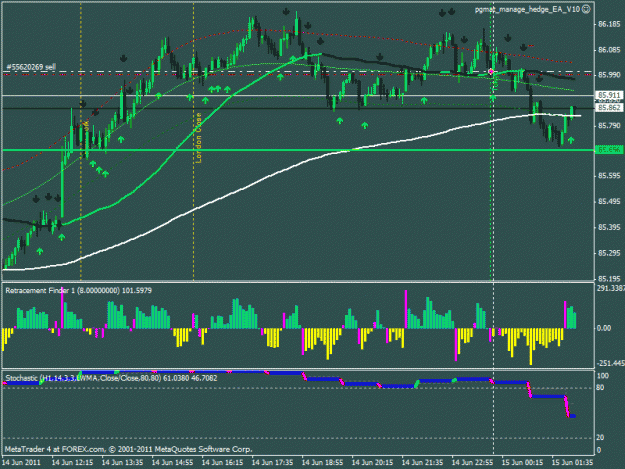Click the 85.195 price axis value
This screenshot has height=469, width=625.
pyautogui.click(x=609, y=279)
